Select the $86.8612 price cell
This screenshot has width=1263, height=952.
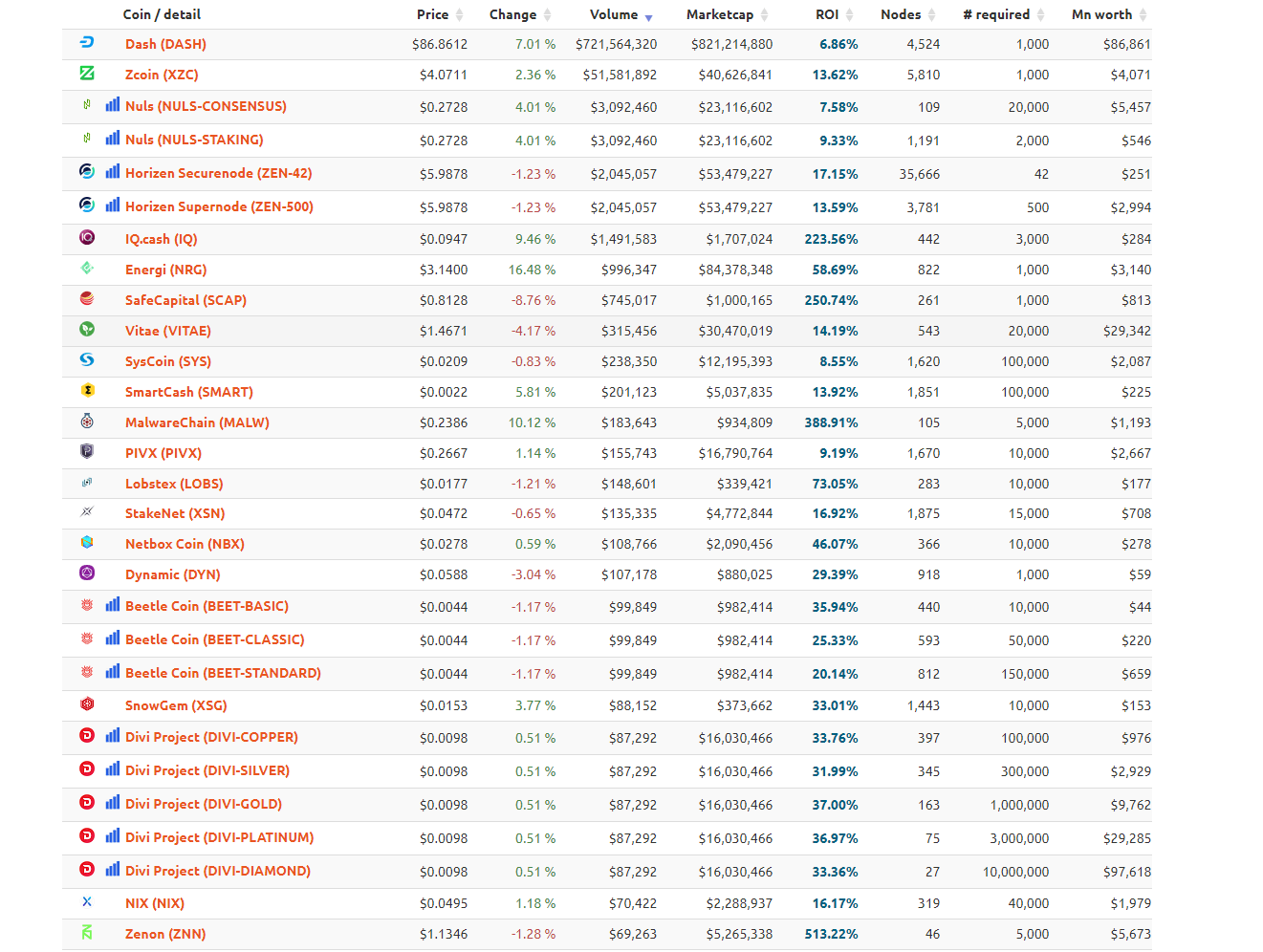pyautogui.click(x=440, y=44)
